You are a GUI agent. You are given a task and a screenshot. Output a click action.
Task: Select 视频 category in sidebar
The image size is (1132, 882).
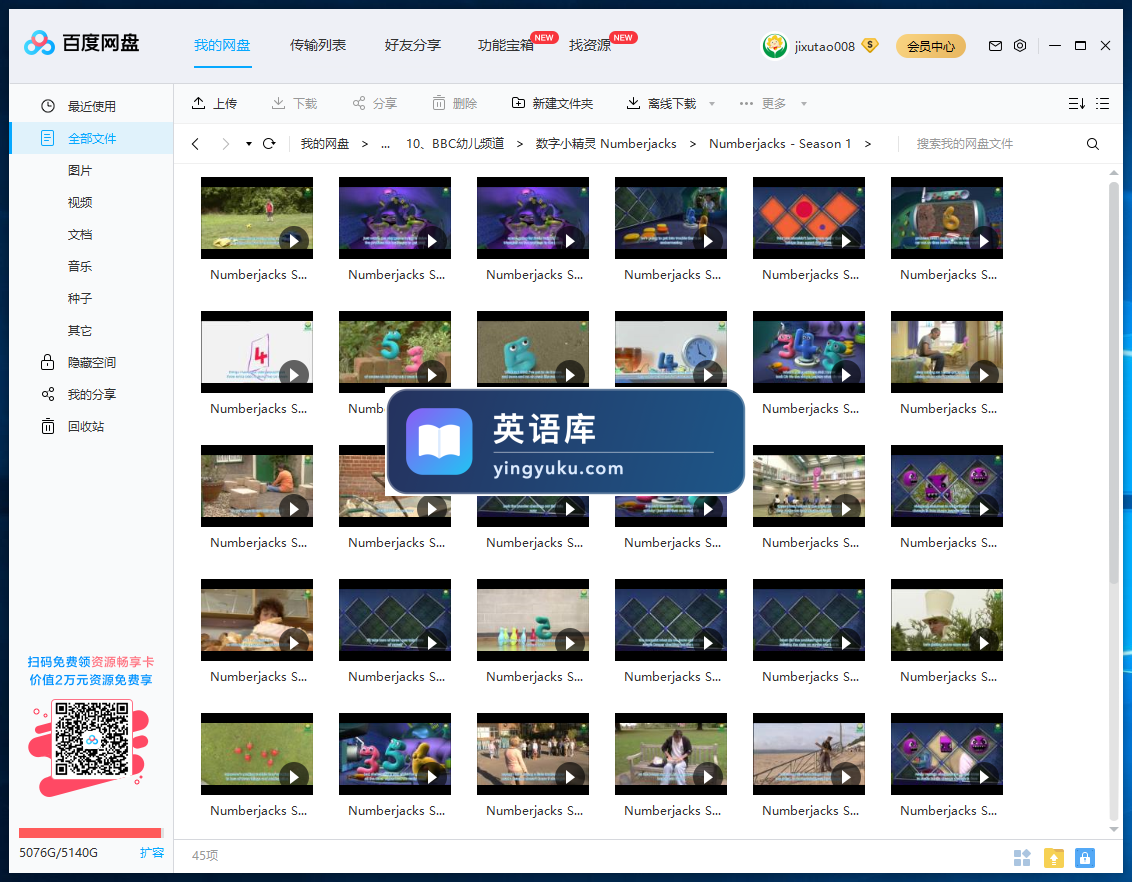[x=80, y=202]
